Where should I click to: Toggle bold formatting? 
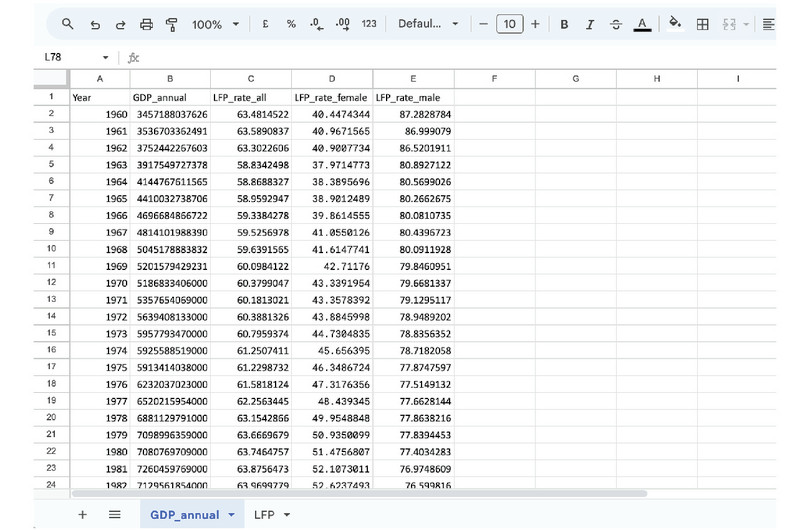point(564,24)
